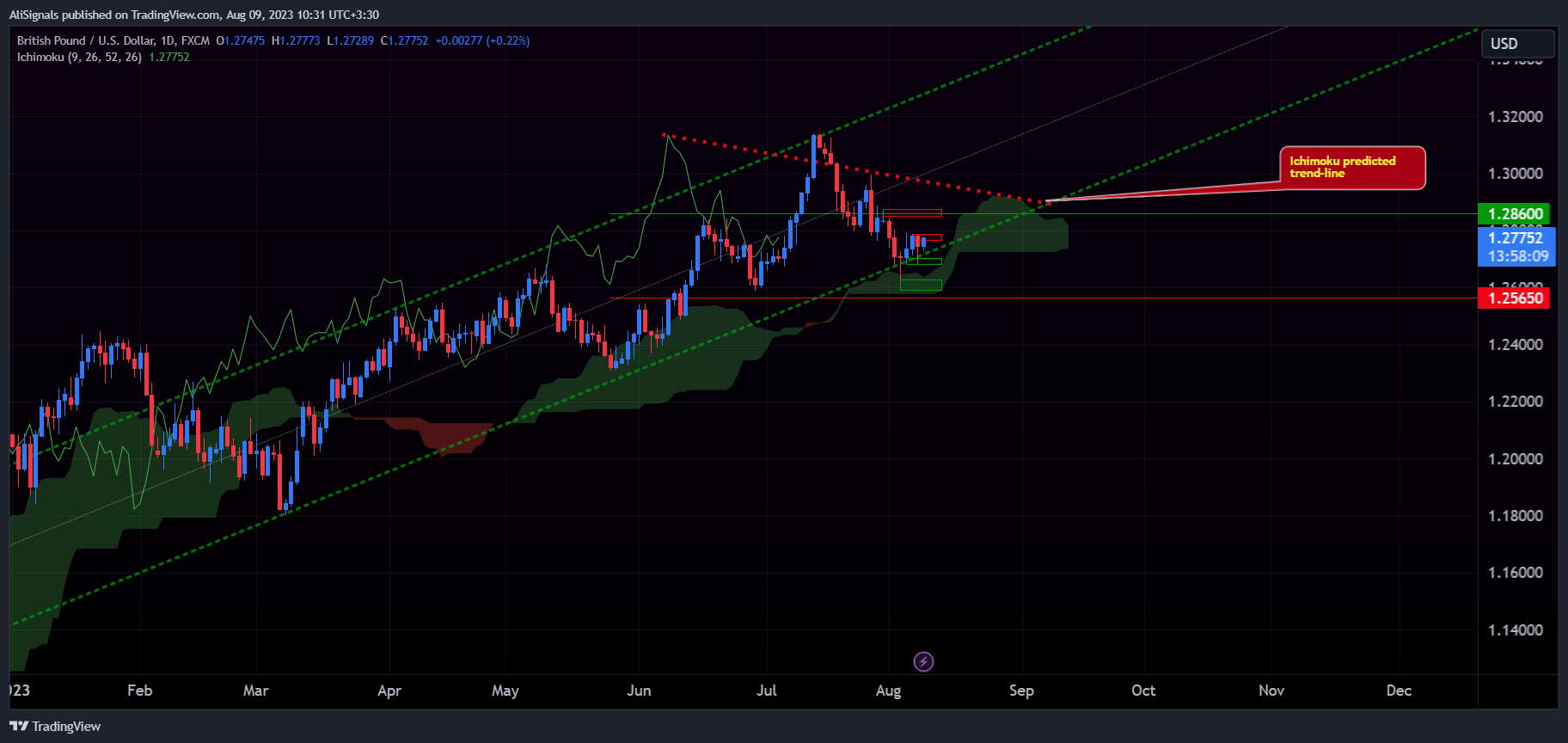Image resolution: width=1568 pixels, height=743 pixels.
Task: Click the current price 1.27752 label
Action: 1516,237
